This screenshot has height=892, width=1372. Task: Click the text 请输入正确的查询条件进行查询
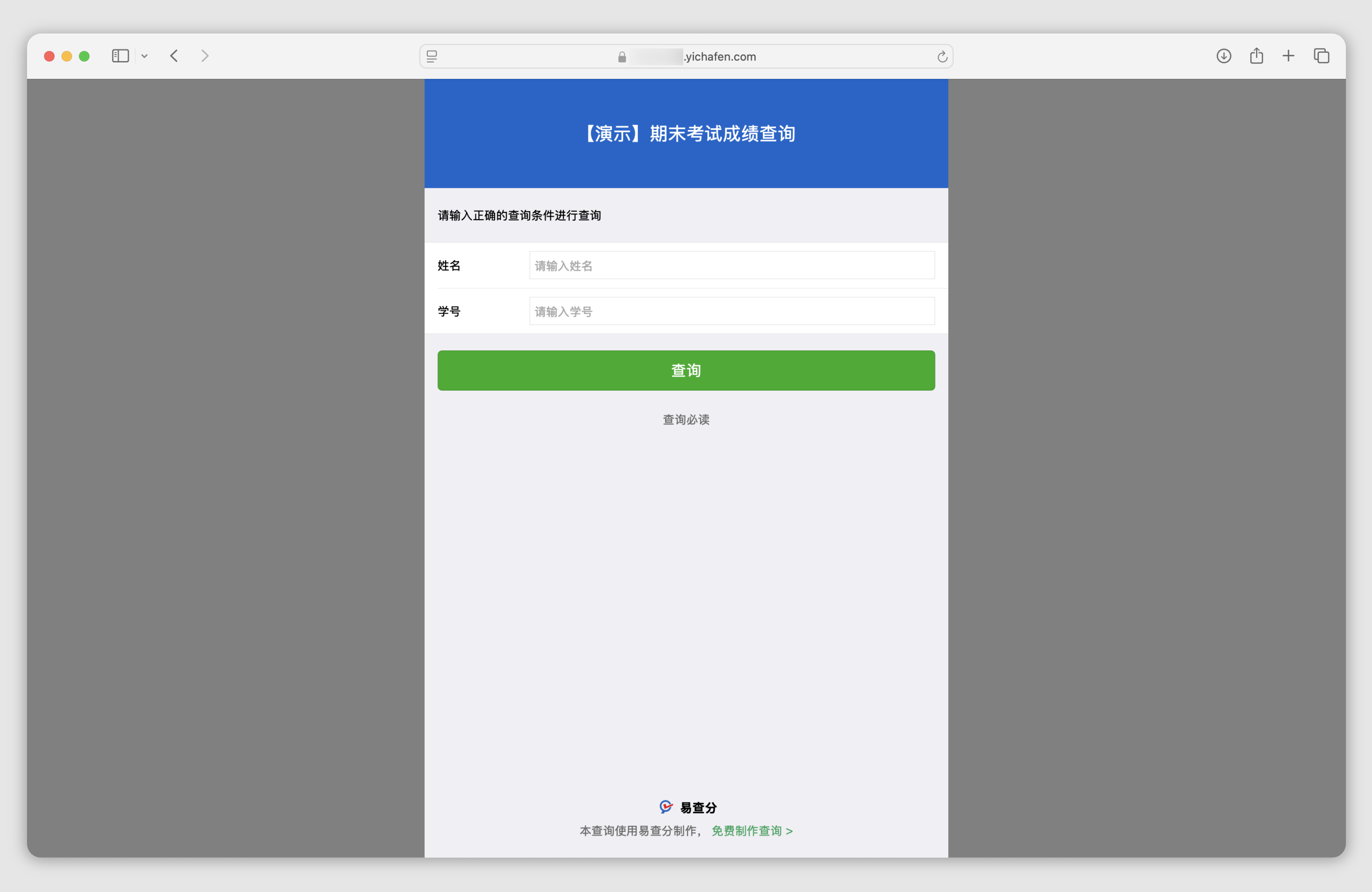(519, 216)
